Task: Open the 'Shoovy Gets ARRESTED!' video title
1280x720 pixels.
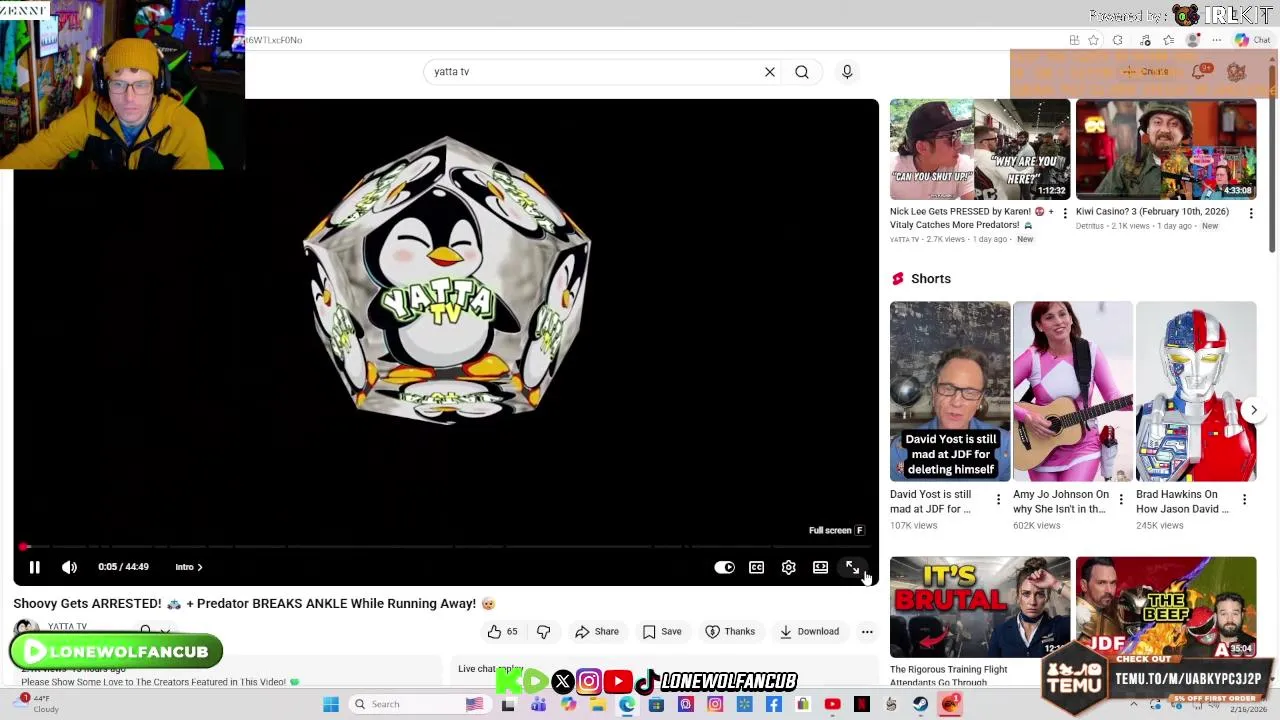Action: (254, 603)
